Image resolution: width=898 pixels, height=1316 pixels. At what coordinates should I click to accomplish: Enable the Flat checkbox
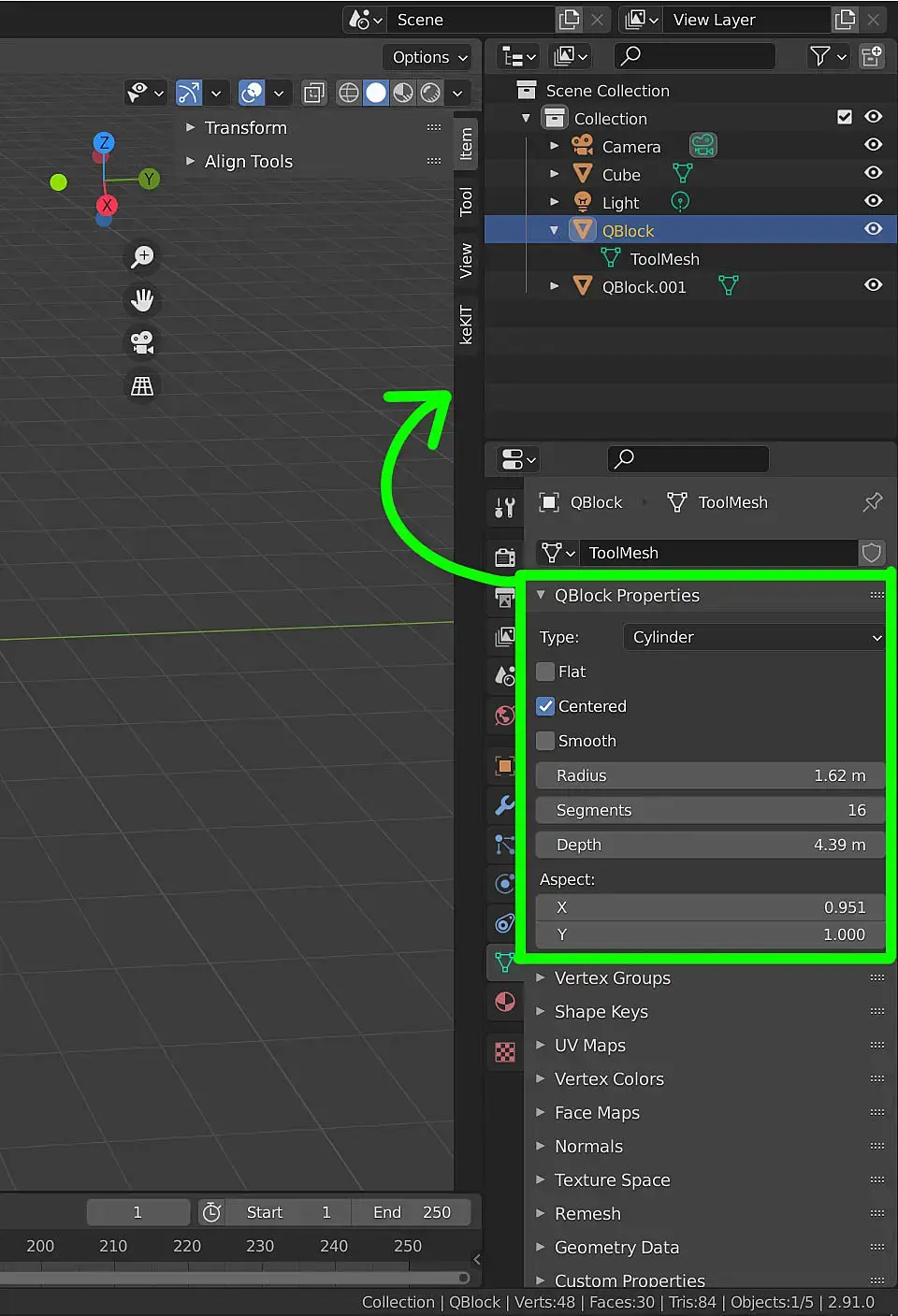coord(545,672)
